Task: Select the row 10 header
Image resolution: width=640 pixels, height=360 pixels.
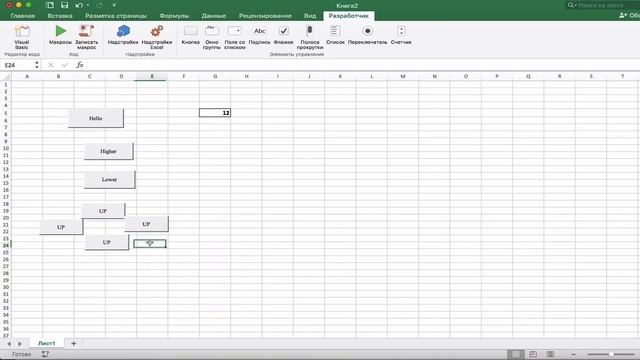Action: [6, 148]
